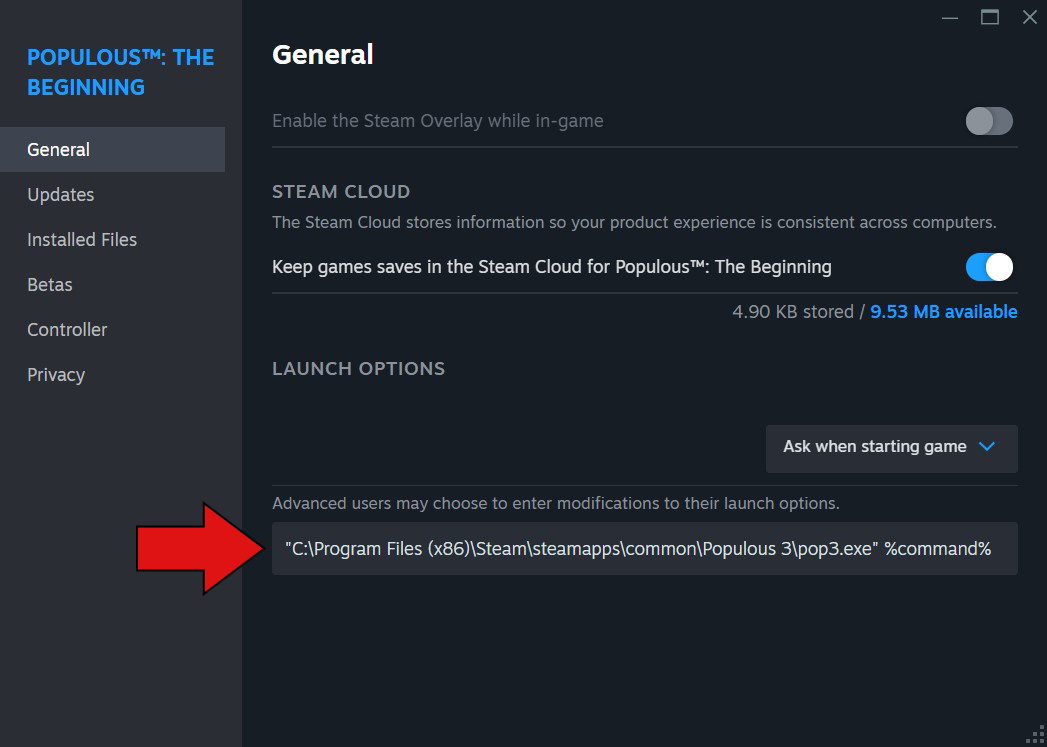The width and height of the screenshot is (1047, 747).
Task: Go to the Installed Files section
Action: coord(82,240)
